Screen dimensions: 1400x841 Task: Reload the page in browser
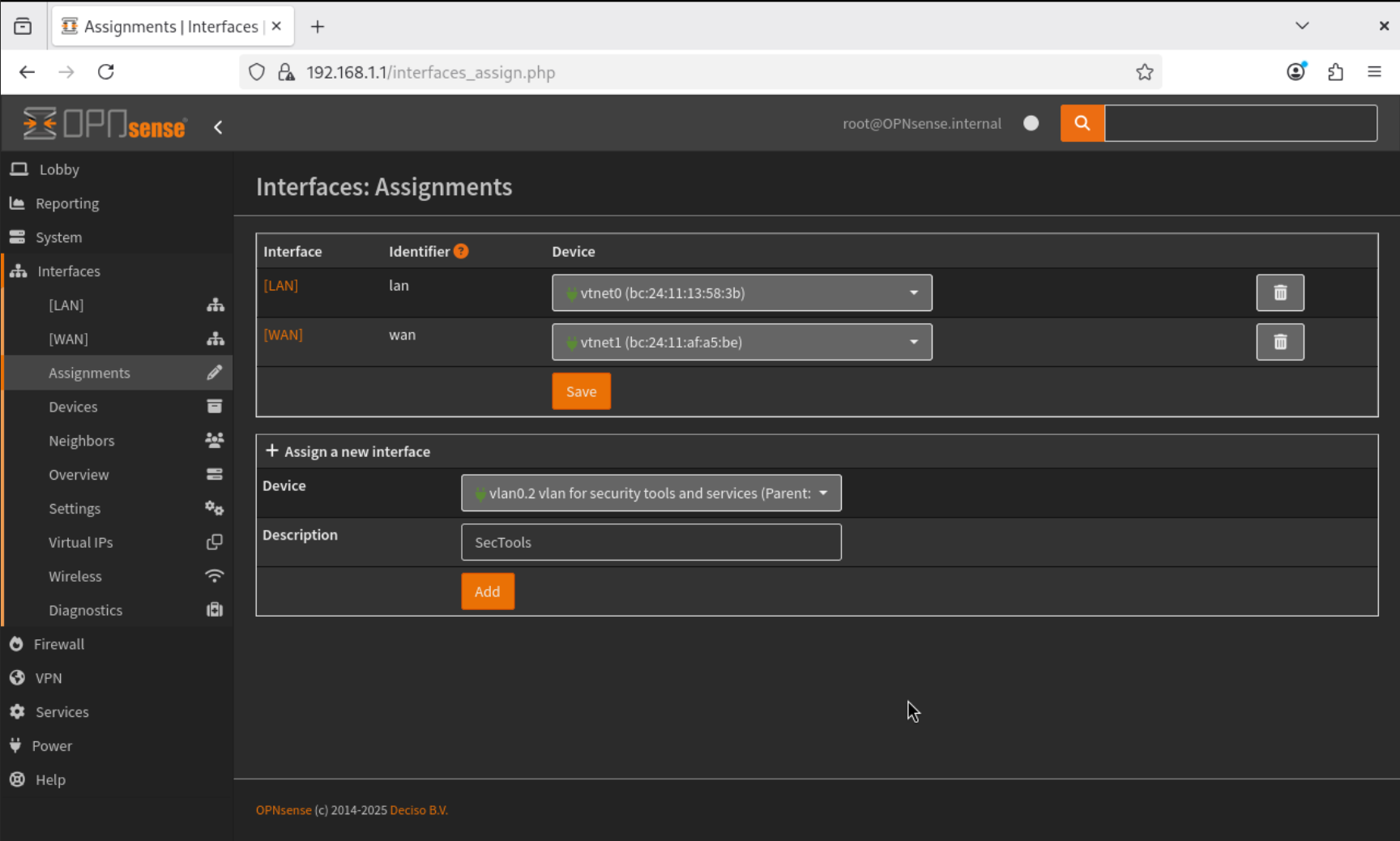[x=106, y=72]
